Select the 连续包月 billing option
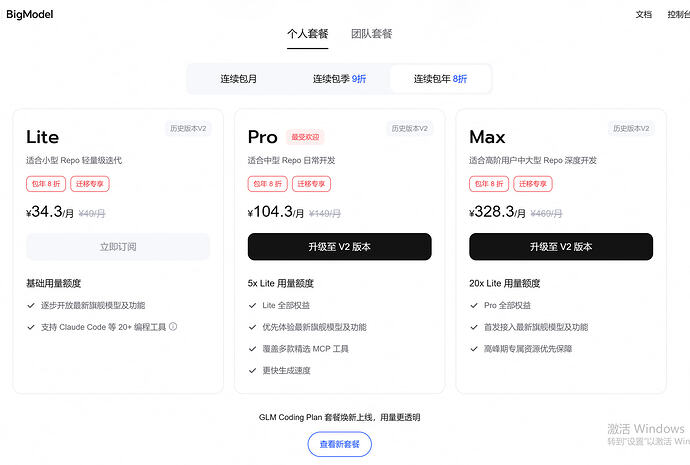Image resolution: width=690 pixels, height=465 pixels. (239, 79)
